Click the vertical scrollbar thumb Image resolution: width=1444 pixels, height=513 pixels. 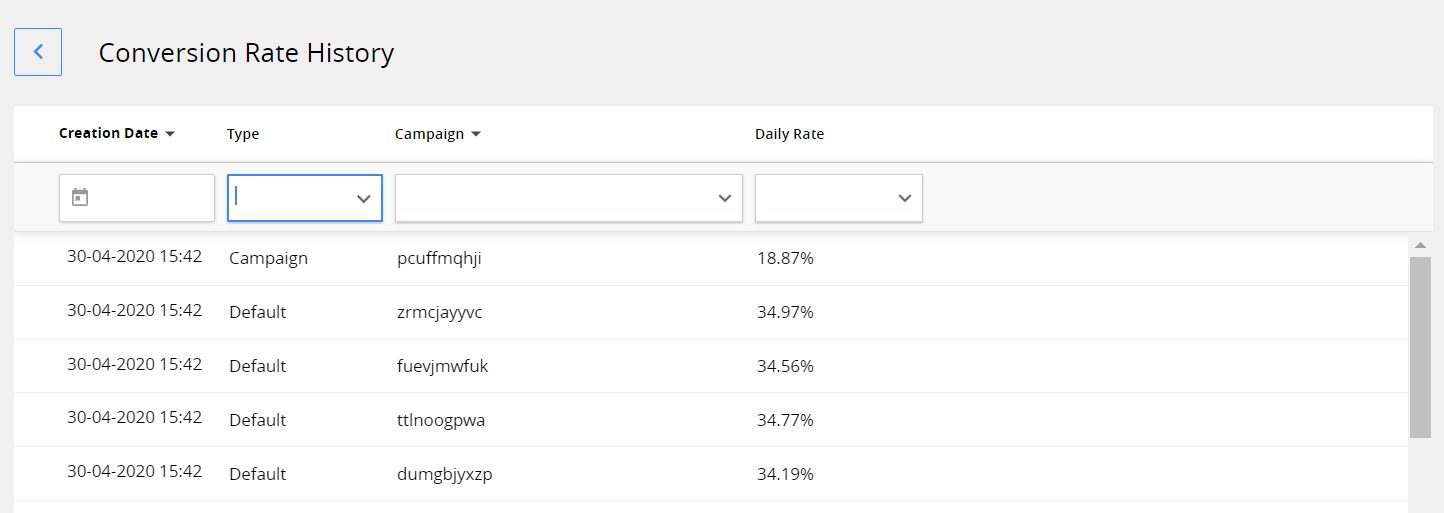pyautogui.click(x=1420, y=346)
